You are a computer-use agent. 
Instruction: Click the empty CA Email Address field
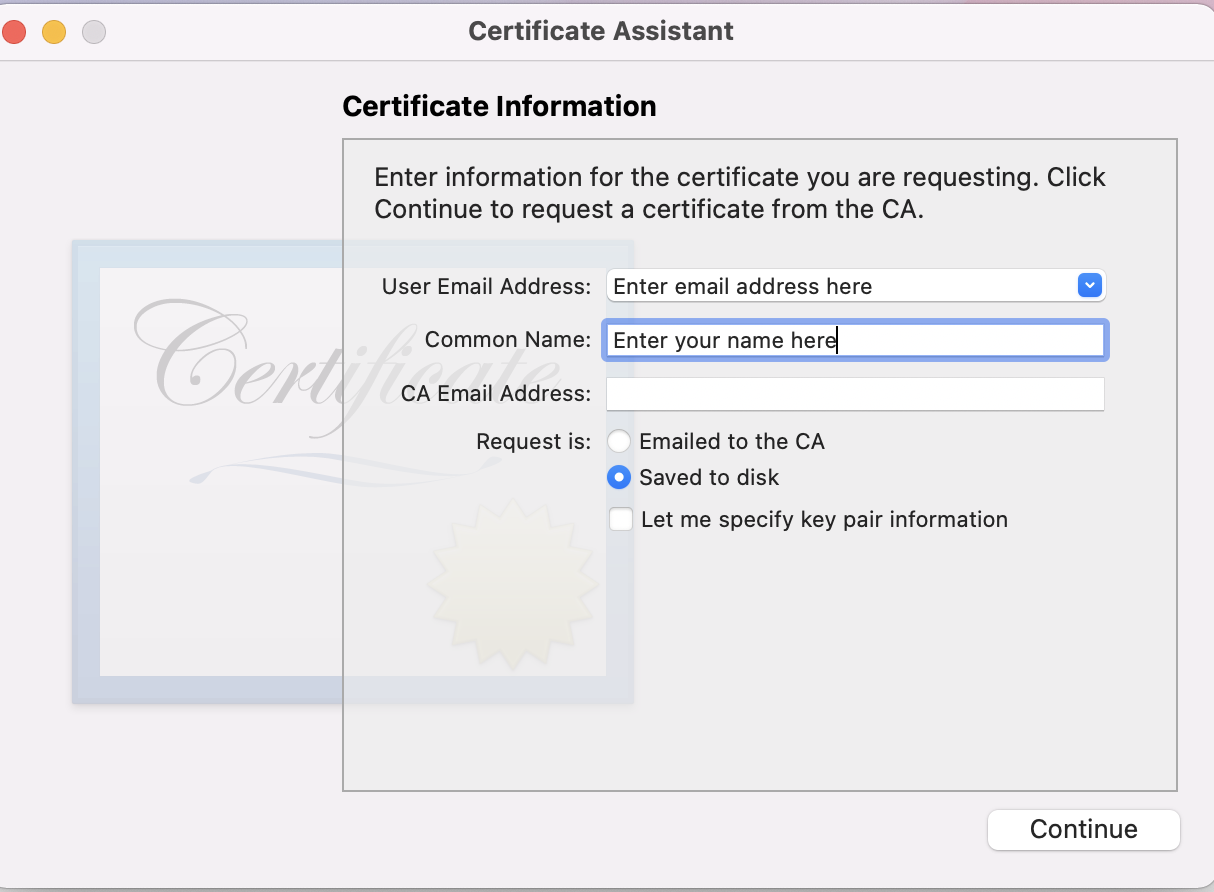click(855, 394)
